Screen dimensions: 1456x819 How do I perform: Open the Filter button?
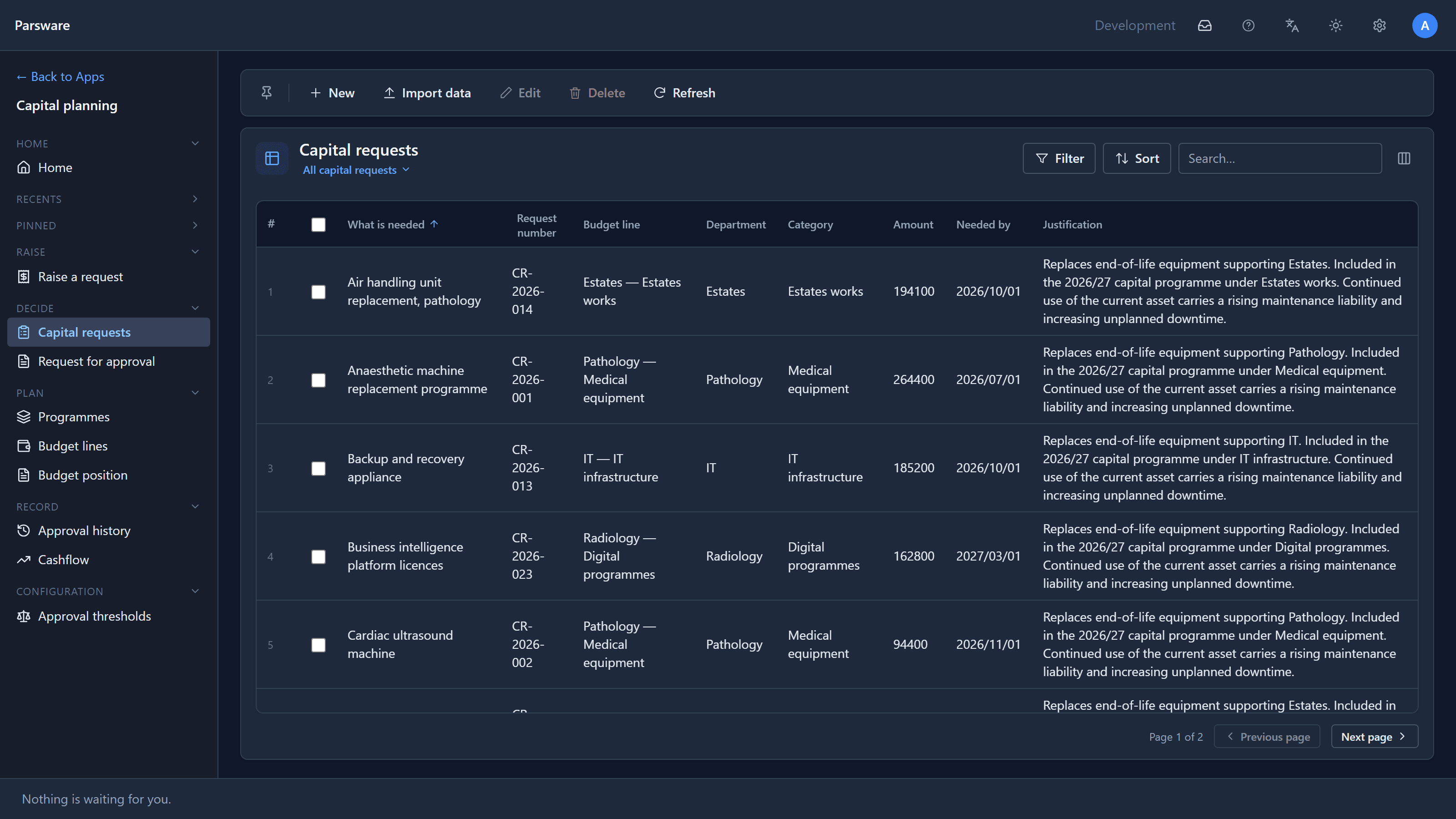pyautogui.click(x=1059, y=158)
